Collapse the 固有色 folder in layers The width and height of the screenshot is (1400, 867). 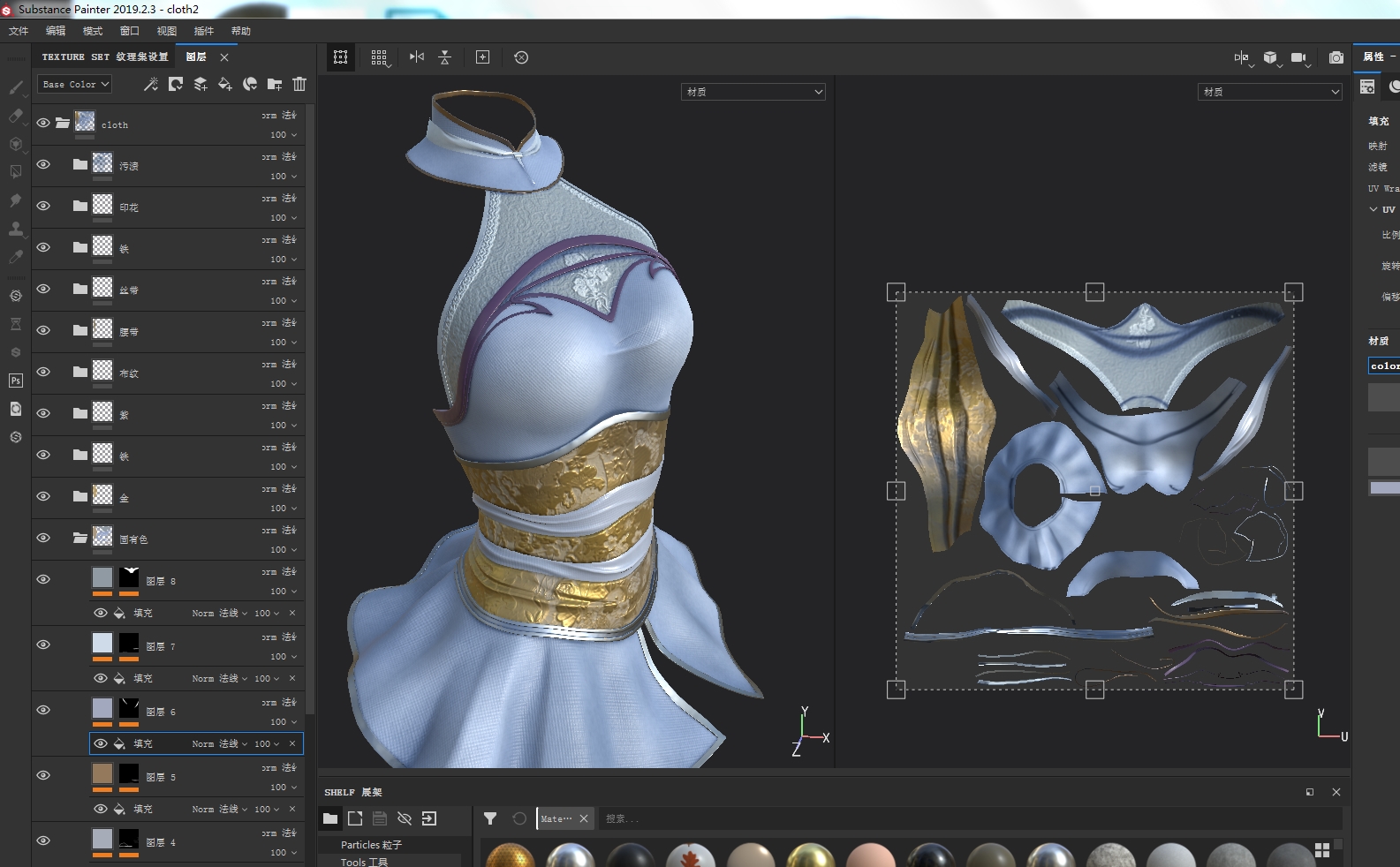coord(80,538)
